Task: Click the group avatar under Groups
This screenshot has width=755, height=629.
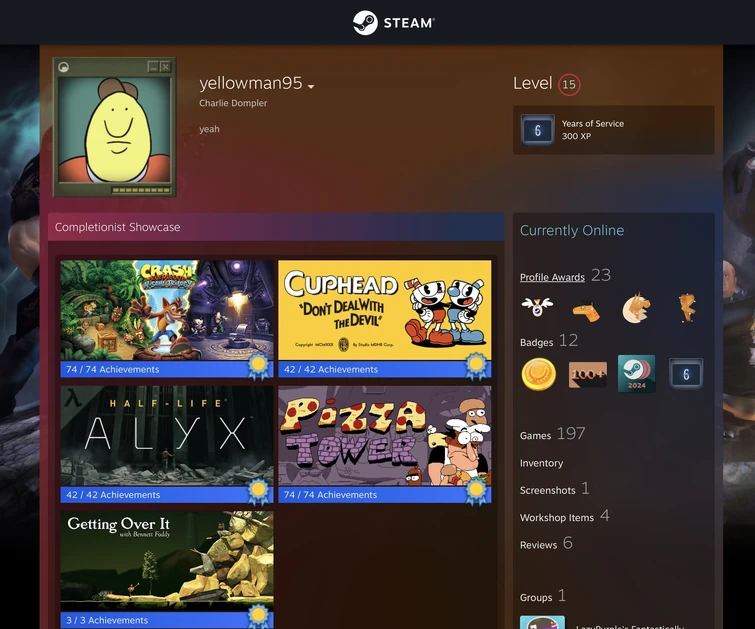Action: [x=542, y=622]
